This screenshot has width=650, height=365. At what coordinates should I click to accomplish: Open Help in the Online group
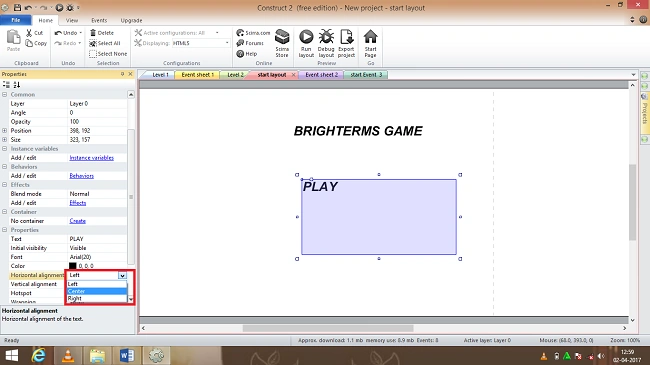pos(247,54)
